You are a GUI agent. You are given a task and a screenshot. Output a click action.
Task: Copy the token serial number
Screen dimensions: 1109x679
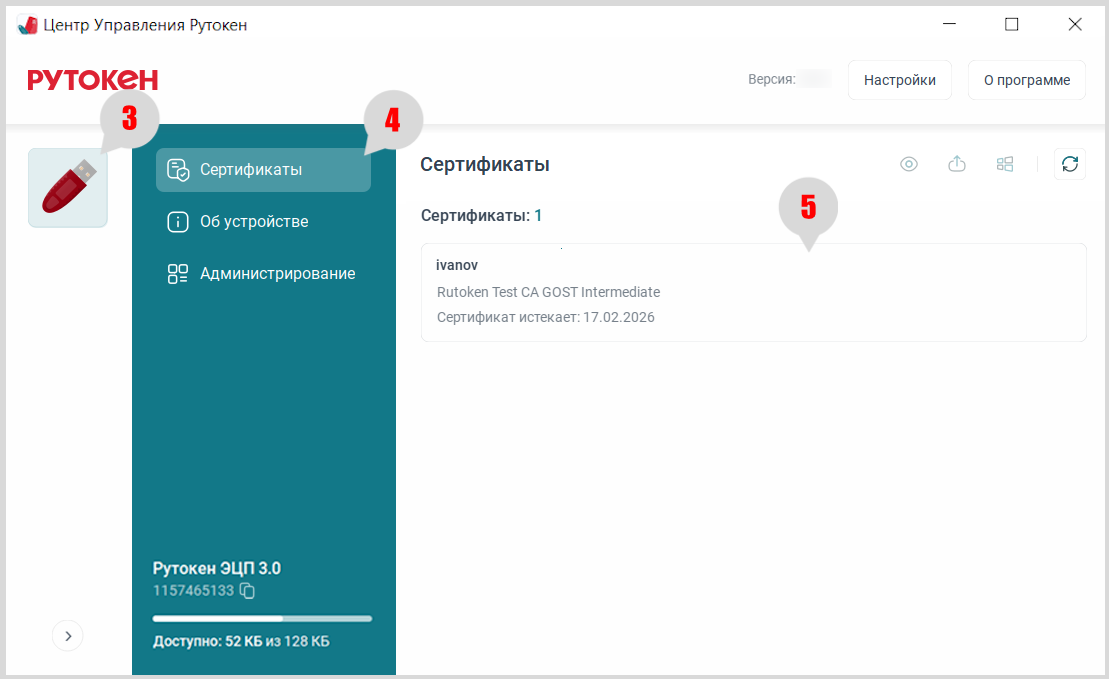click(248, 591)
